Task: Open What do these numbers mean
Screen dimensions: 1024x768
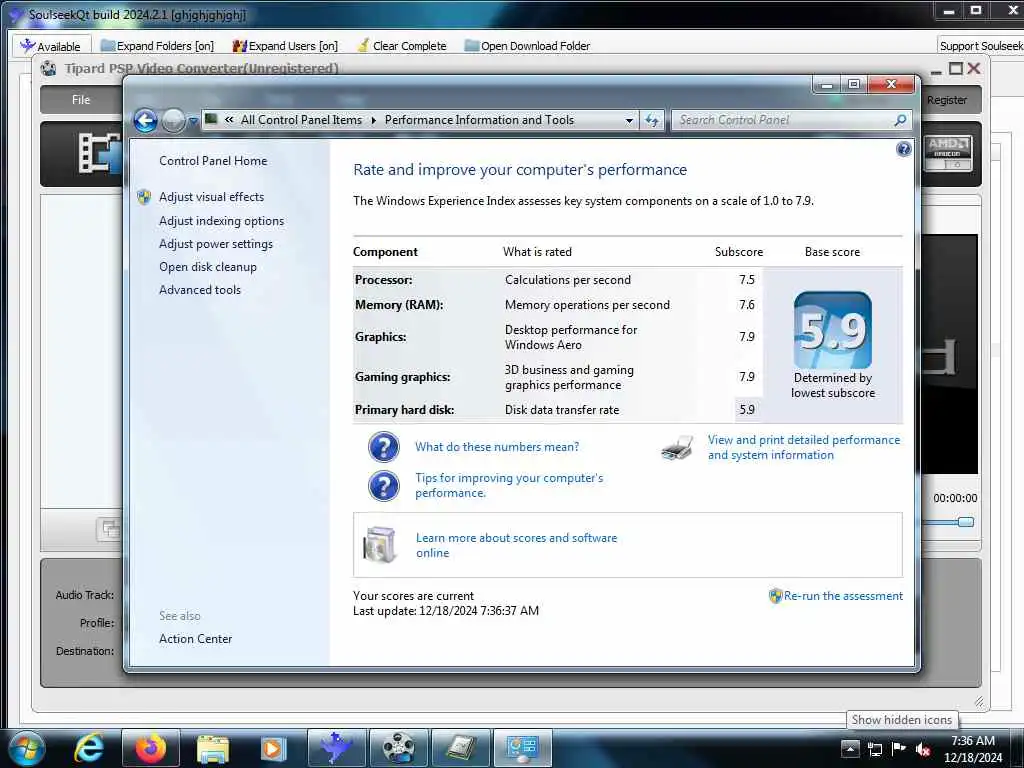Action: pos(497,447)
